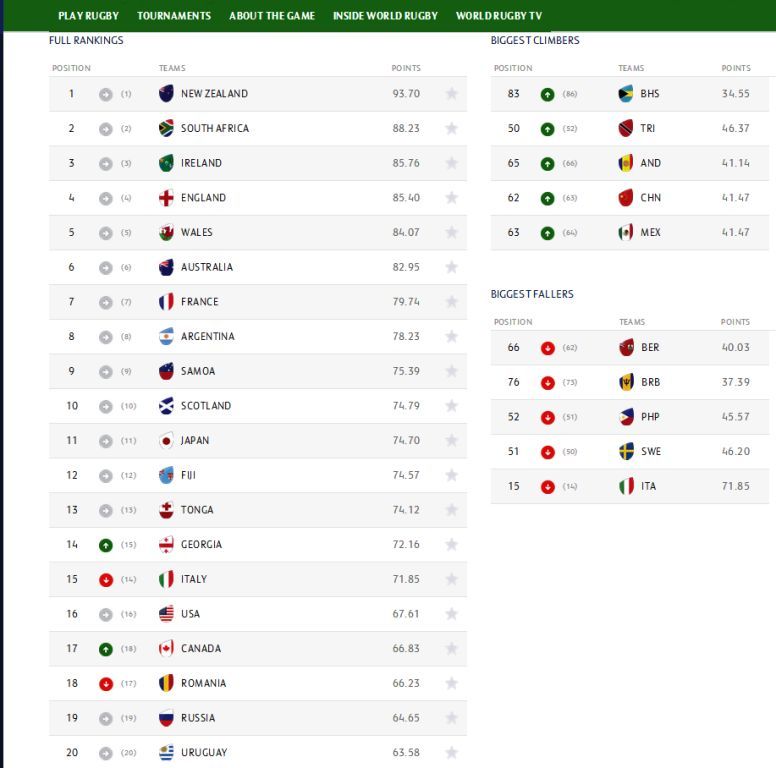Toggle favourite star for Uruguay
The width and height of the screenshot is (776, 768).
point(451,753)
